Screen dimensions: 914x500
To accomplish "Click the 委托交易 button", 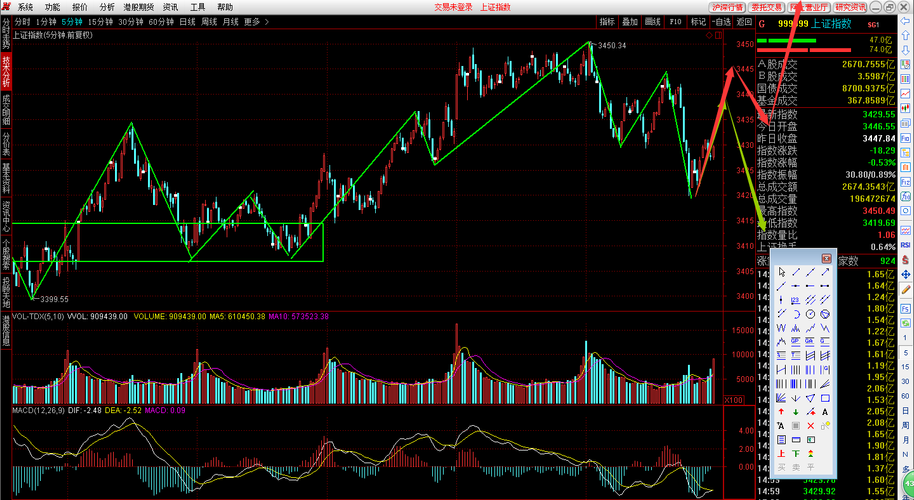I will [767, 8].
